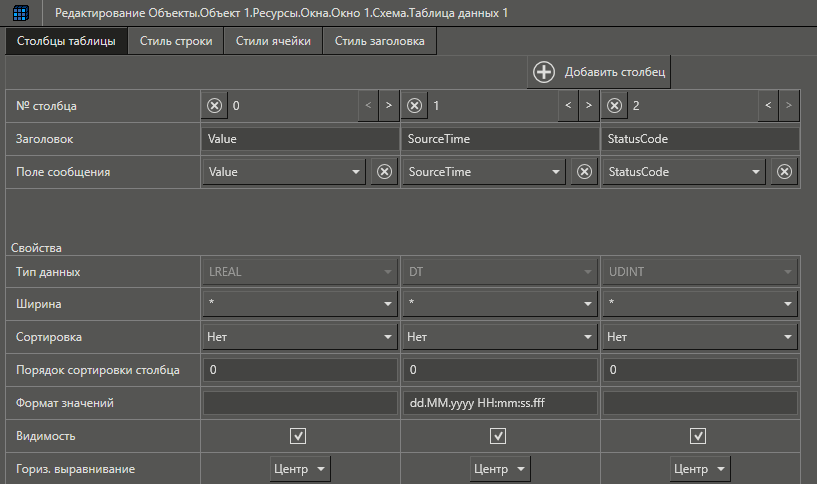Click the delete icon for column 2
The image size is (817, 484).
coord(615,105)
